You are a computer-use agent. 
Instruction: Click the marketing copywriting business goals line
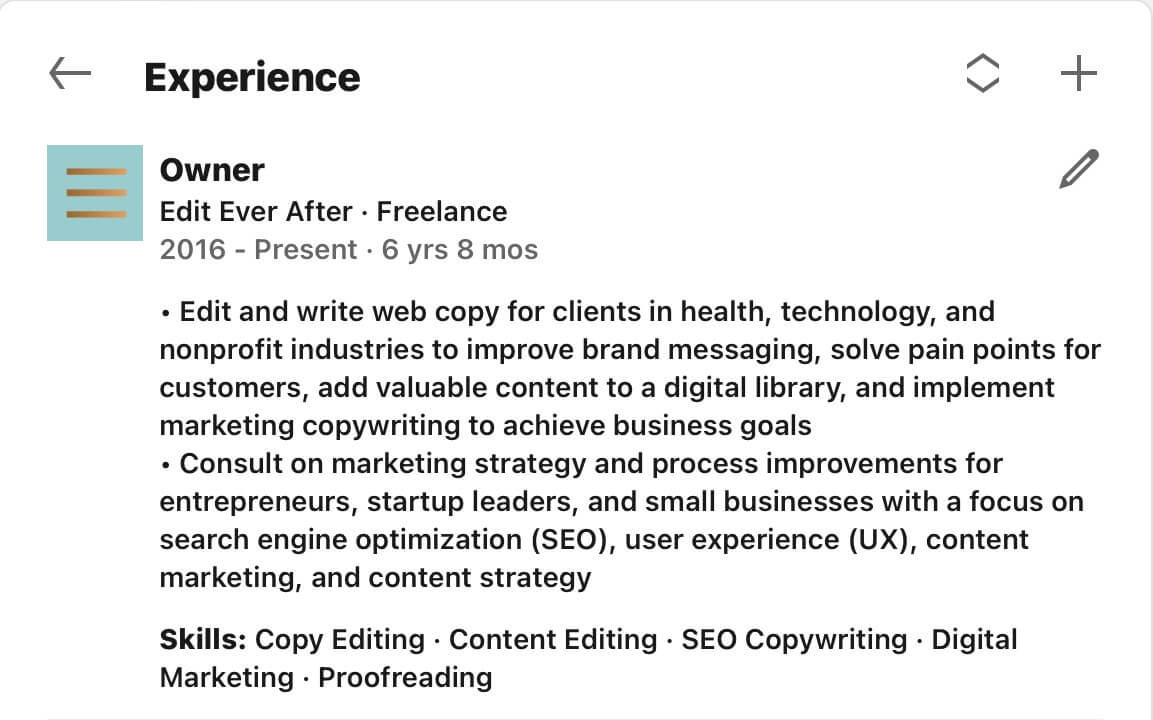coord(485,426)
